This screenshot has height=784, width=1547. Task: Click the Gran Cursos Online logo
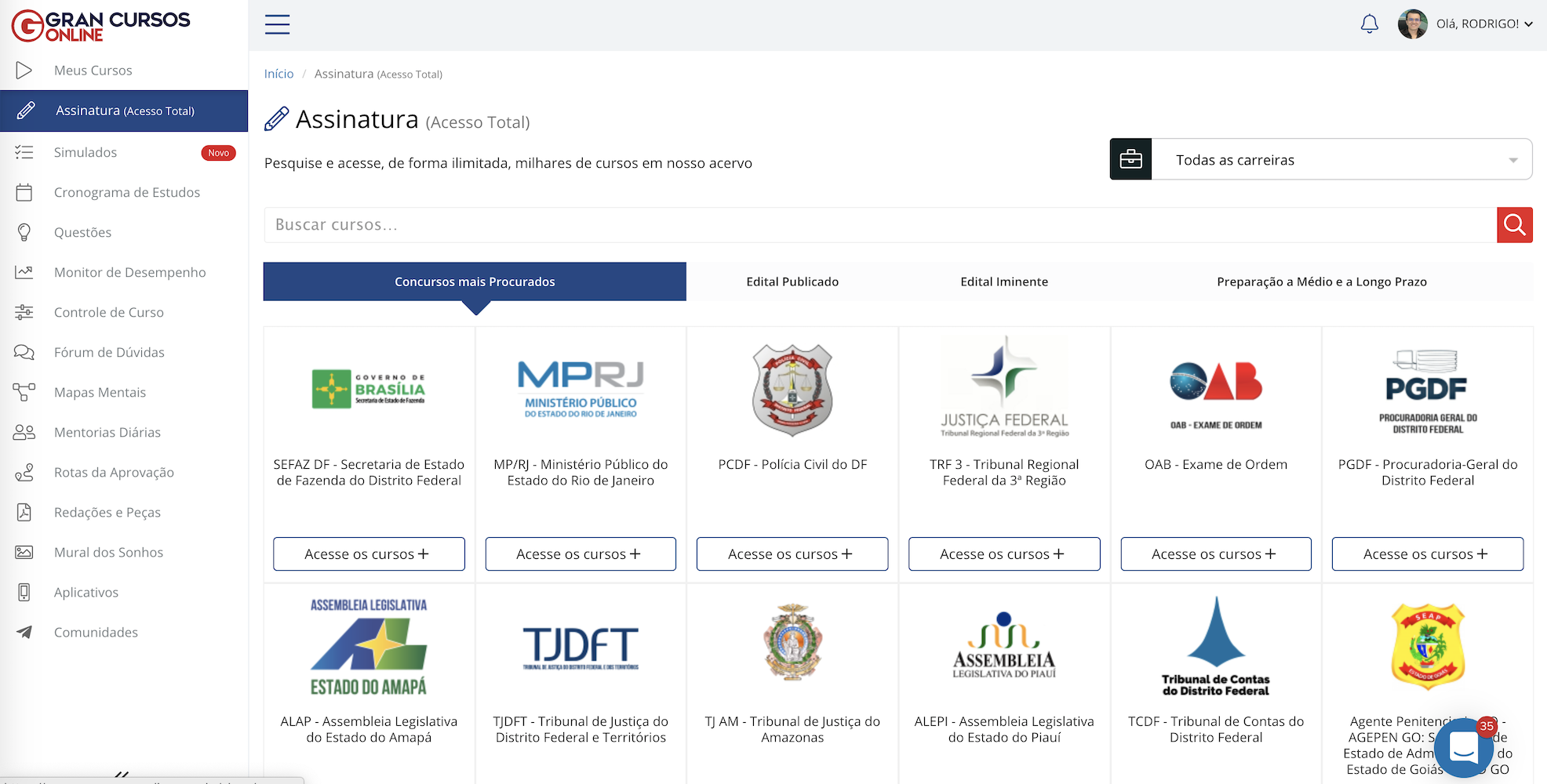click(100, 25)
